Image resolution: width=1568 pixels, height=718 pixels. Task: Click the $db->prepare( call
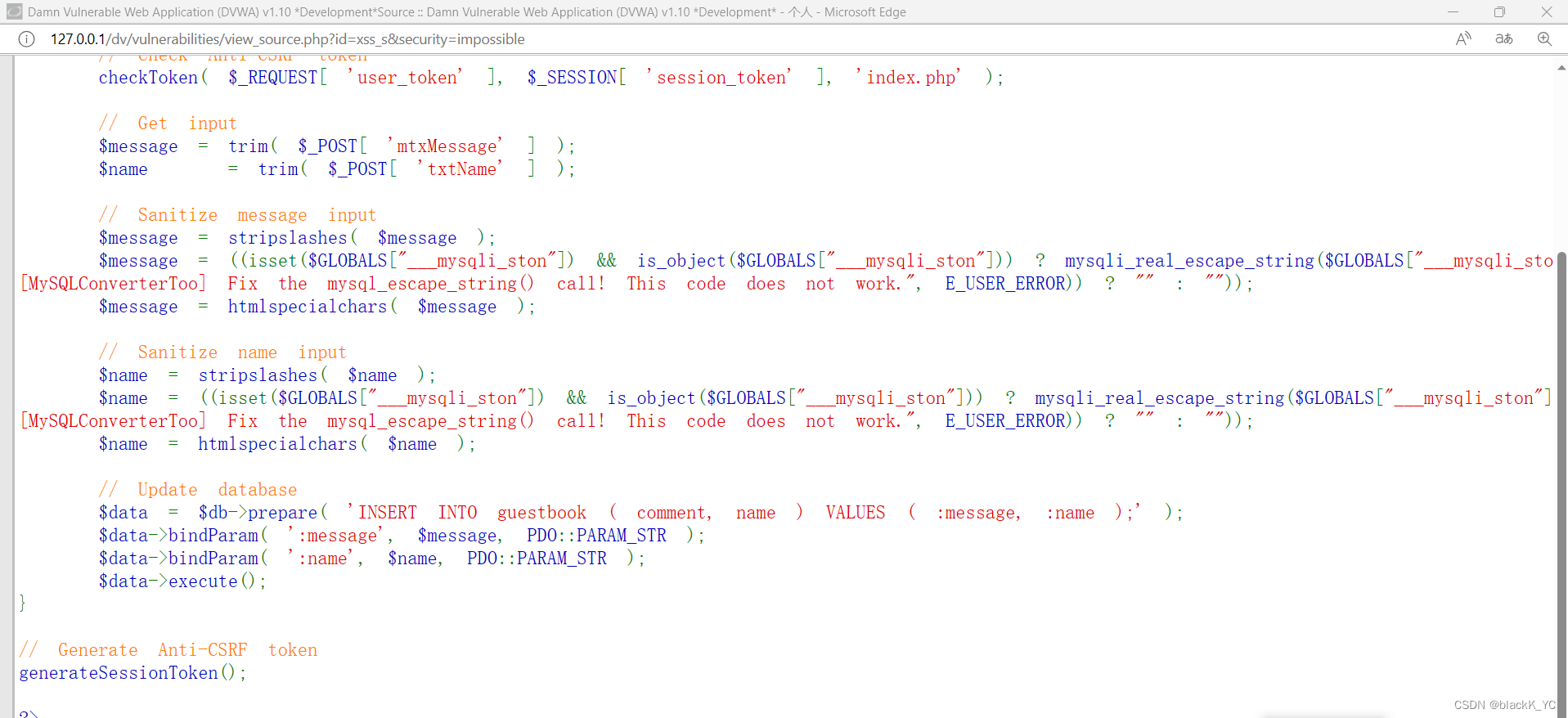(263, 513)
